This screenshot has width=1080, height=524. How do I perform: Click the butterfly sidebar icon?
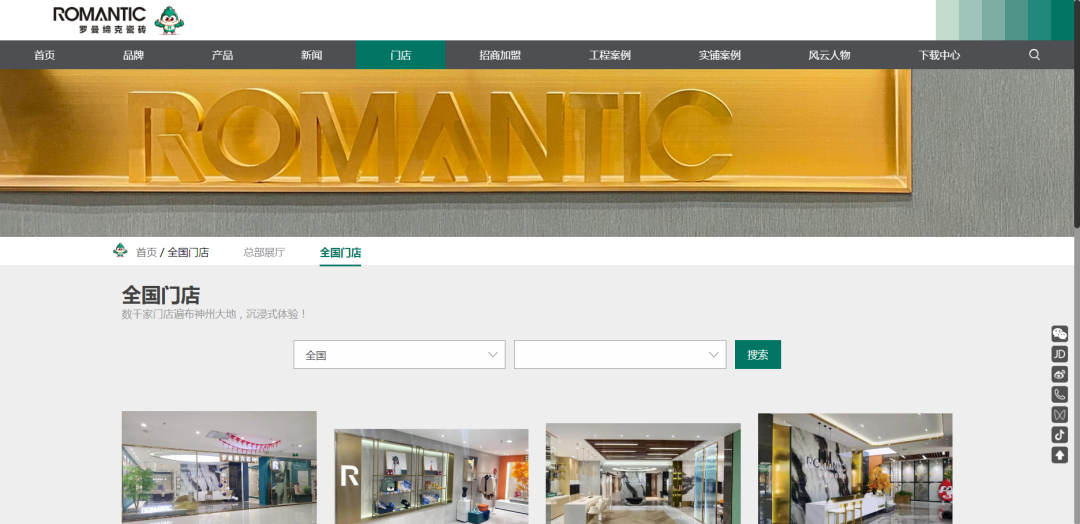(x=1060, y=414)
